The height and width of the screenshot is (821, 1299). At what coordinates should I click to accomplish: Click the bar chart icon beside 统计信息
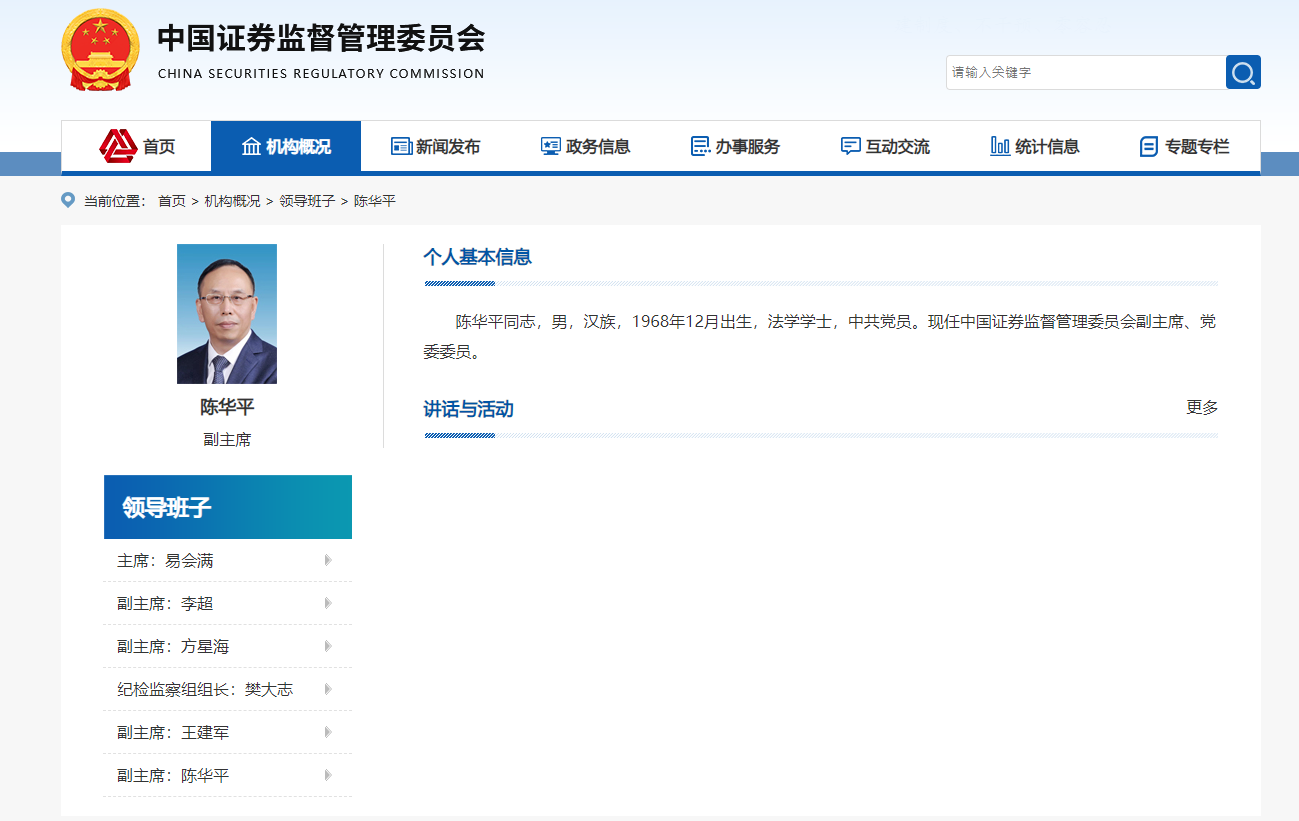pyautogui.click(x=1000, y=147)
